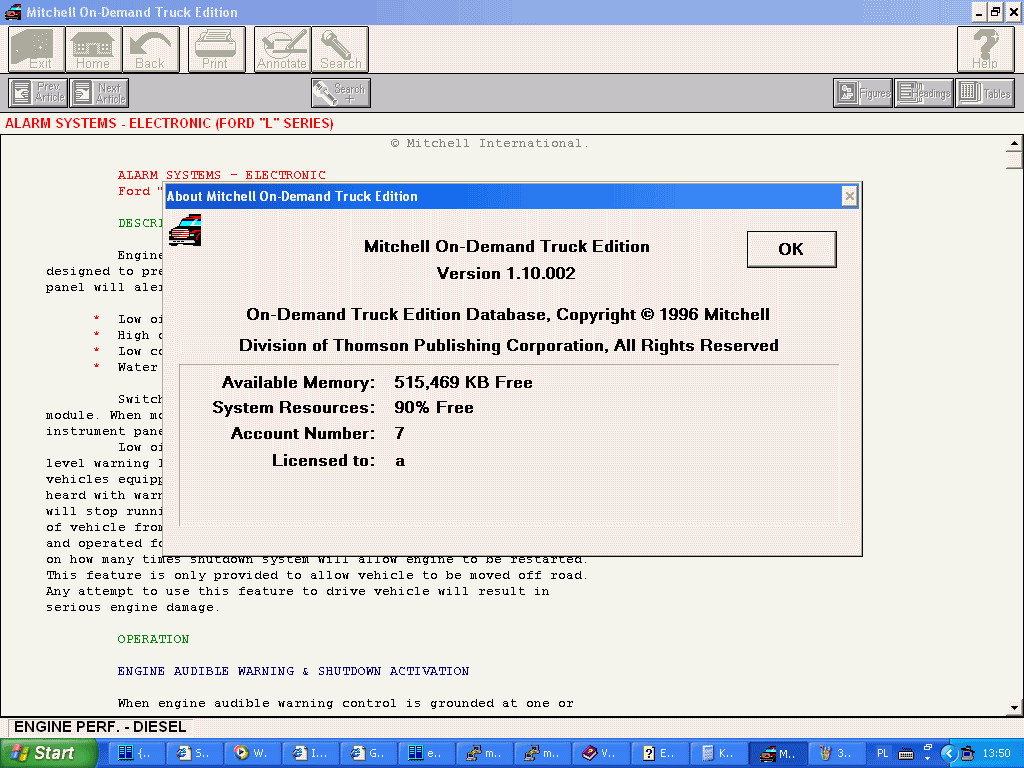
Task: Click the 515,469 KB Free memory value
Action: (x=463, y=383)
